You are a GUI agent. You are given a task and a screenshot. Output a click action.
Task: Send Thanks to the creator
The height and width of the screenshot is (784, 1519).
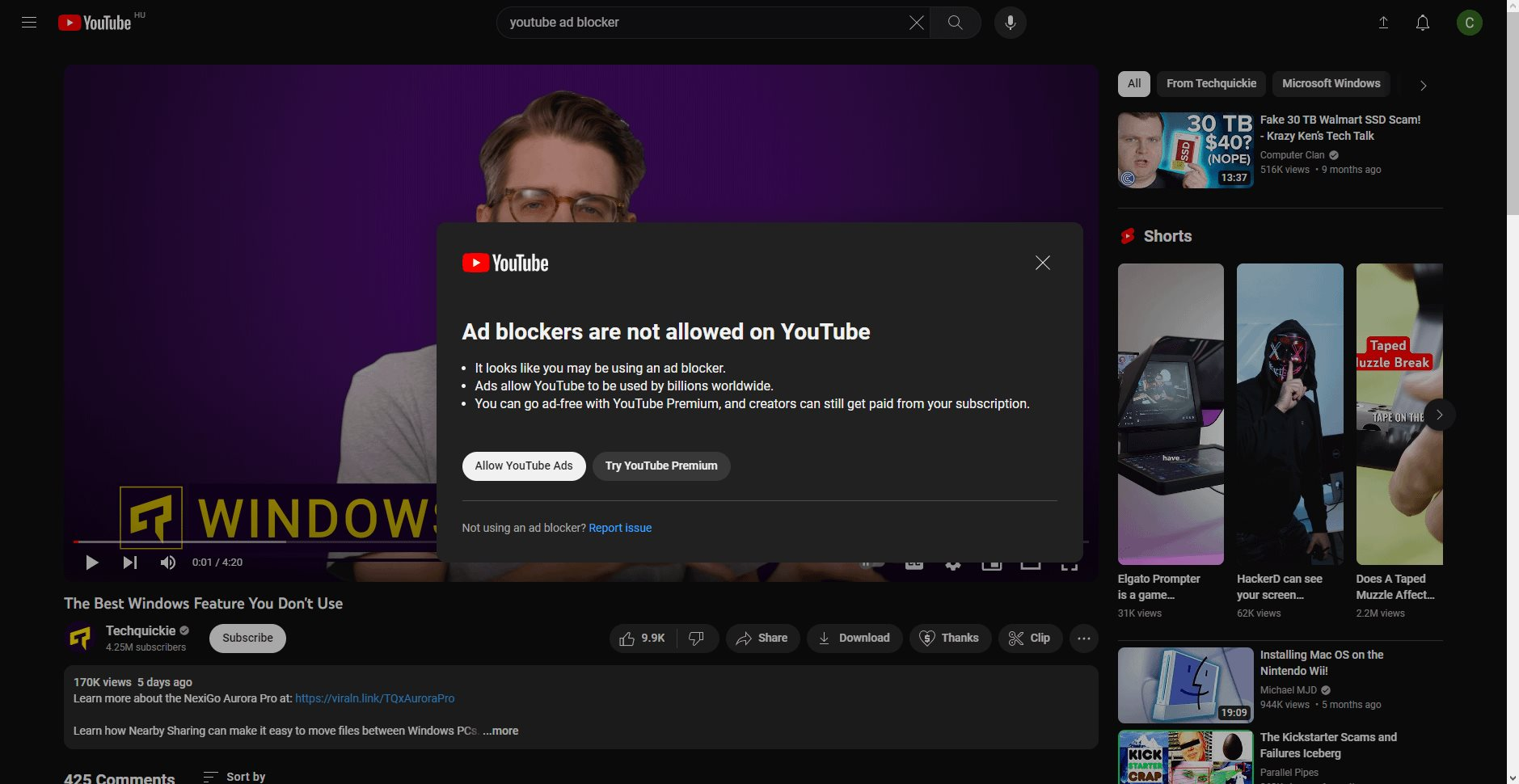pyautogui.click(x=950, y=639)
